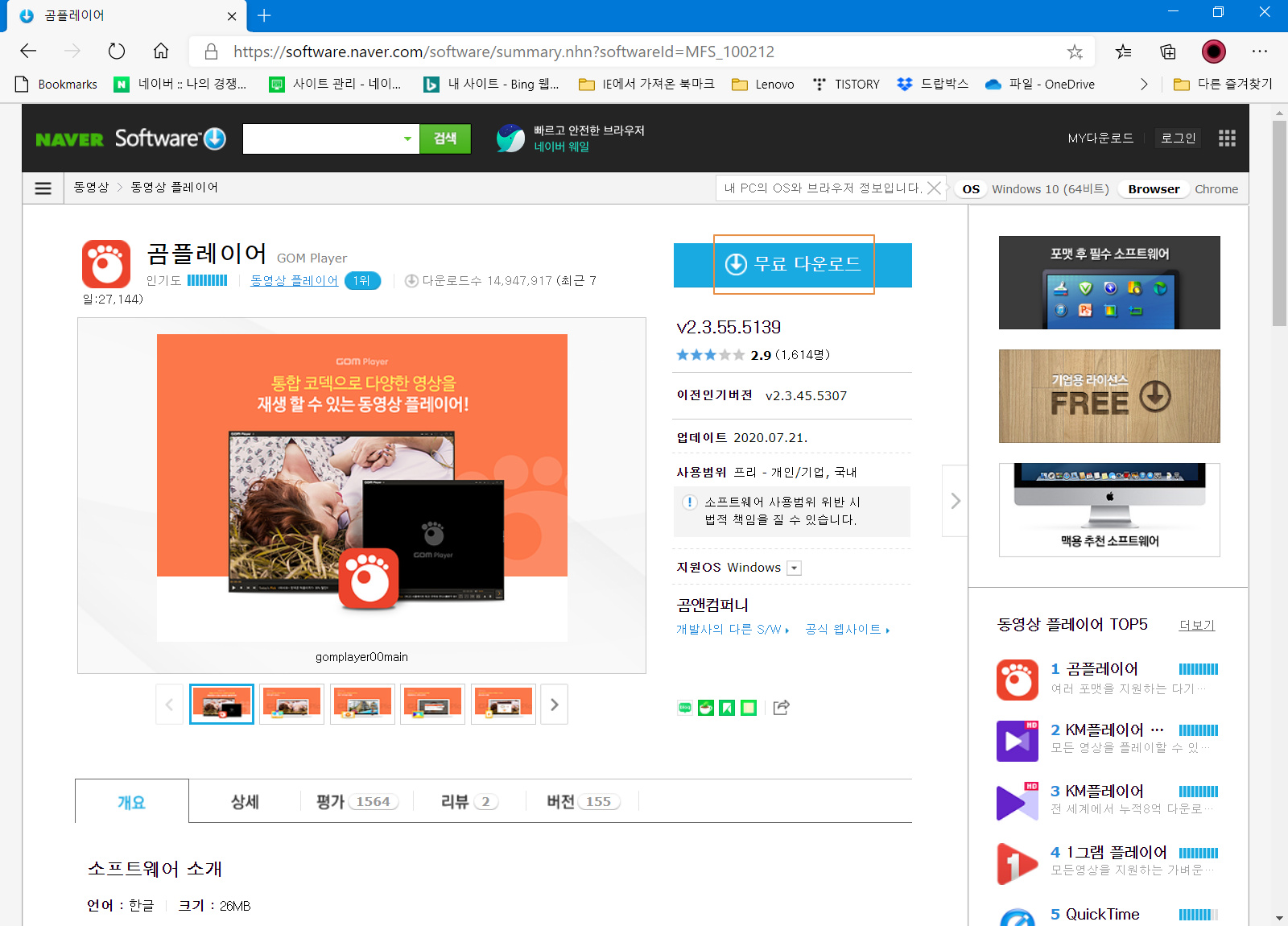View the site lock security icon

pos(211,52)
